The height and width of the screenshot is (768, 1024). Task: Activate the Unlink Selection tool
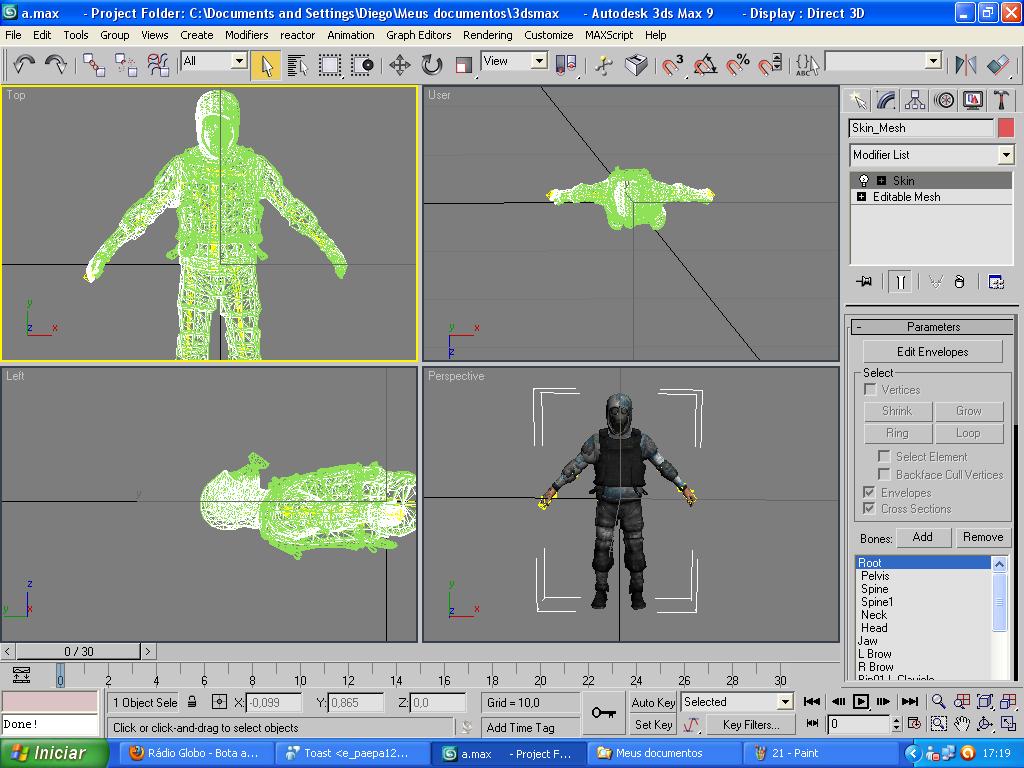click(126, 64)
